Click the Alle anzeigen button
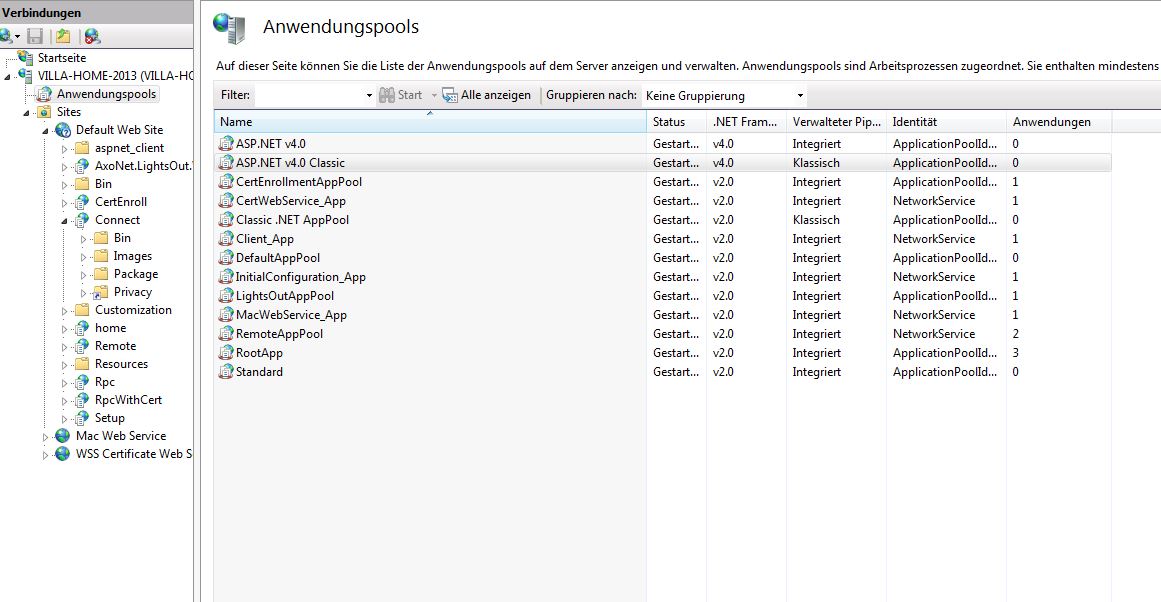The height and width of the screenshot is (602, 1161). tap(487, 95)
